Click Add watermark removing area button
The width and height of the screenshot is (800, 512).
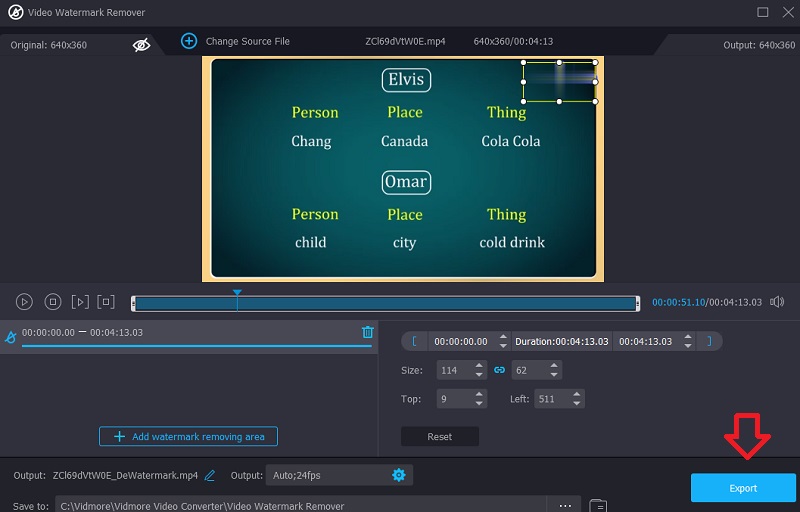click(x=188, y=437)
